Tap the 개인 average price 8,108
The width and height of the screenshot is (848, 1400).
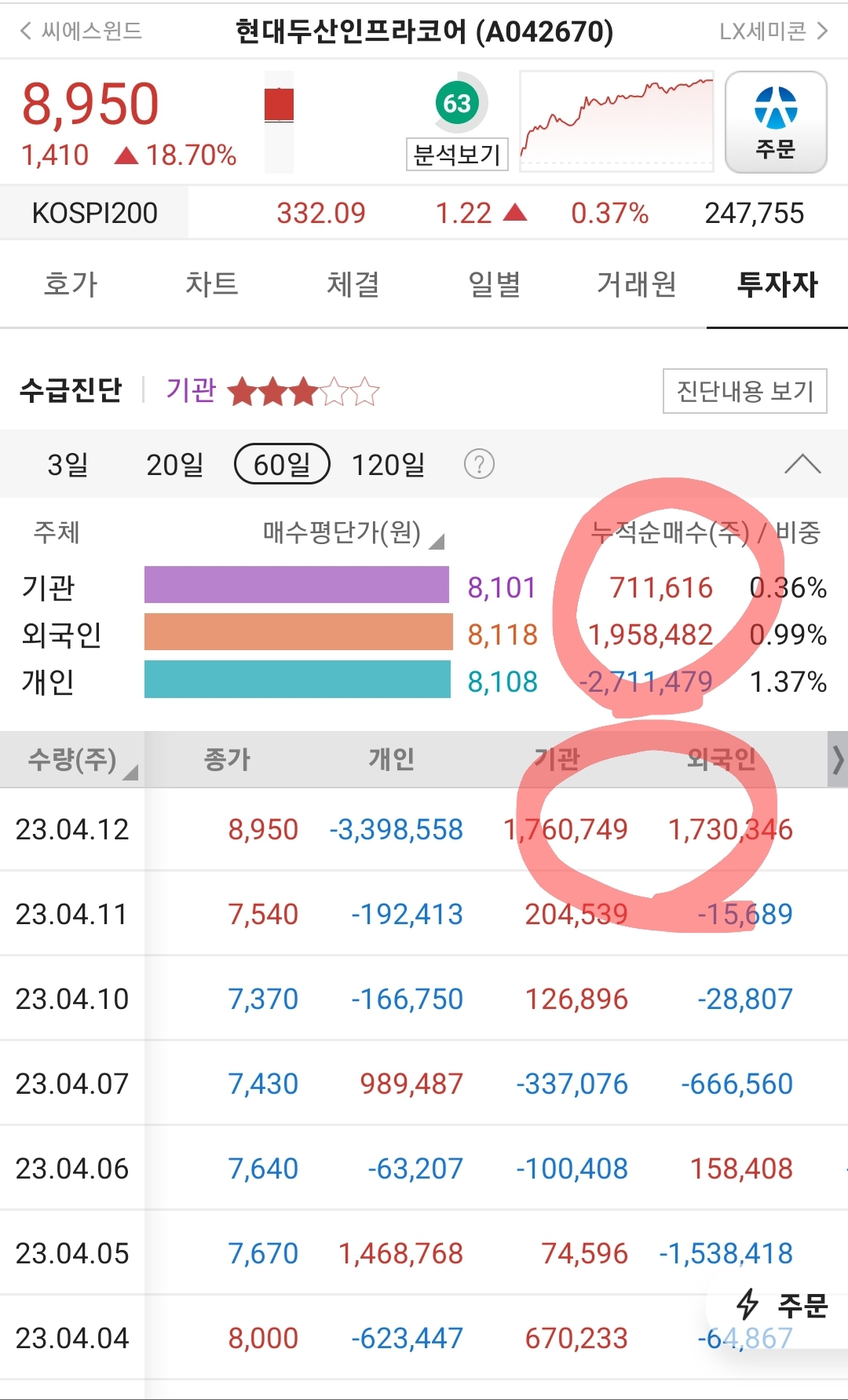503,682
